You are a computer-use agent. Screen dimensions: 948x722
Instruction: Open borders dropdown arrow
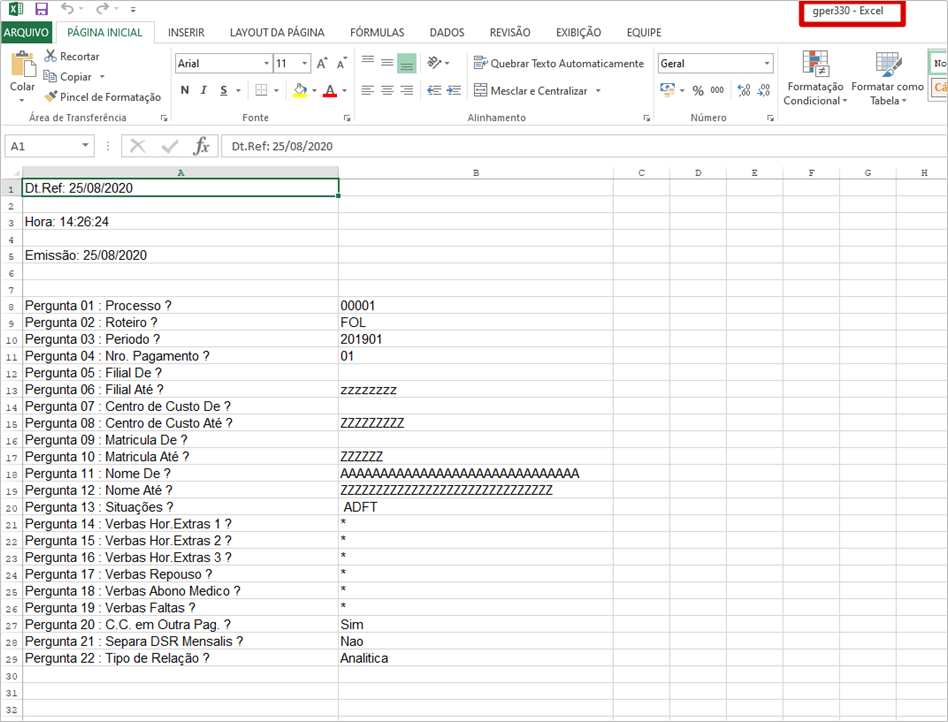click(276, 91)
